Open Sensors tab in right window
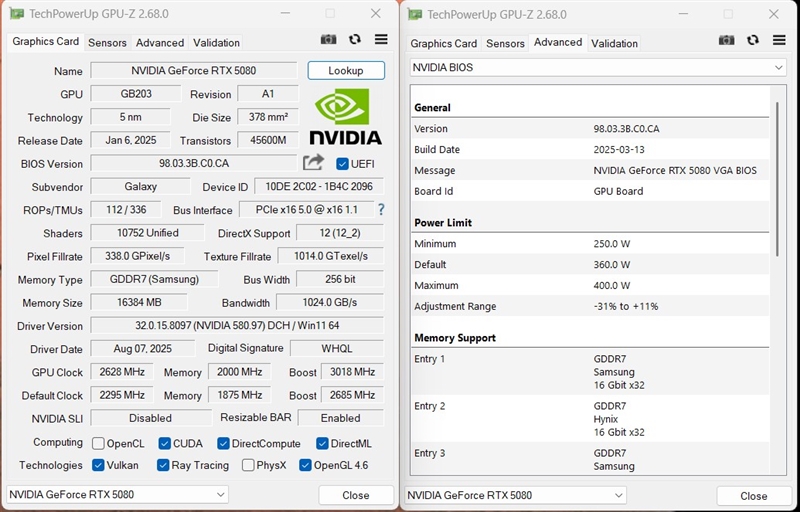 tap(505, 43)
